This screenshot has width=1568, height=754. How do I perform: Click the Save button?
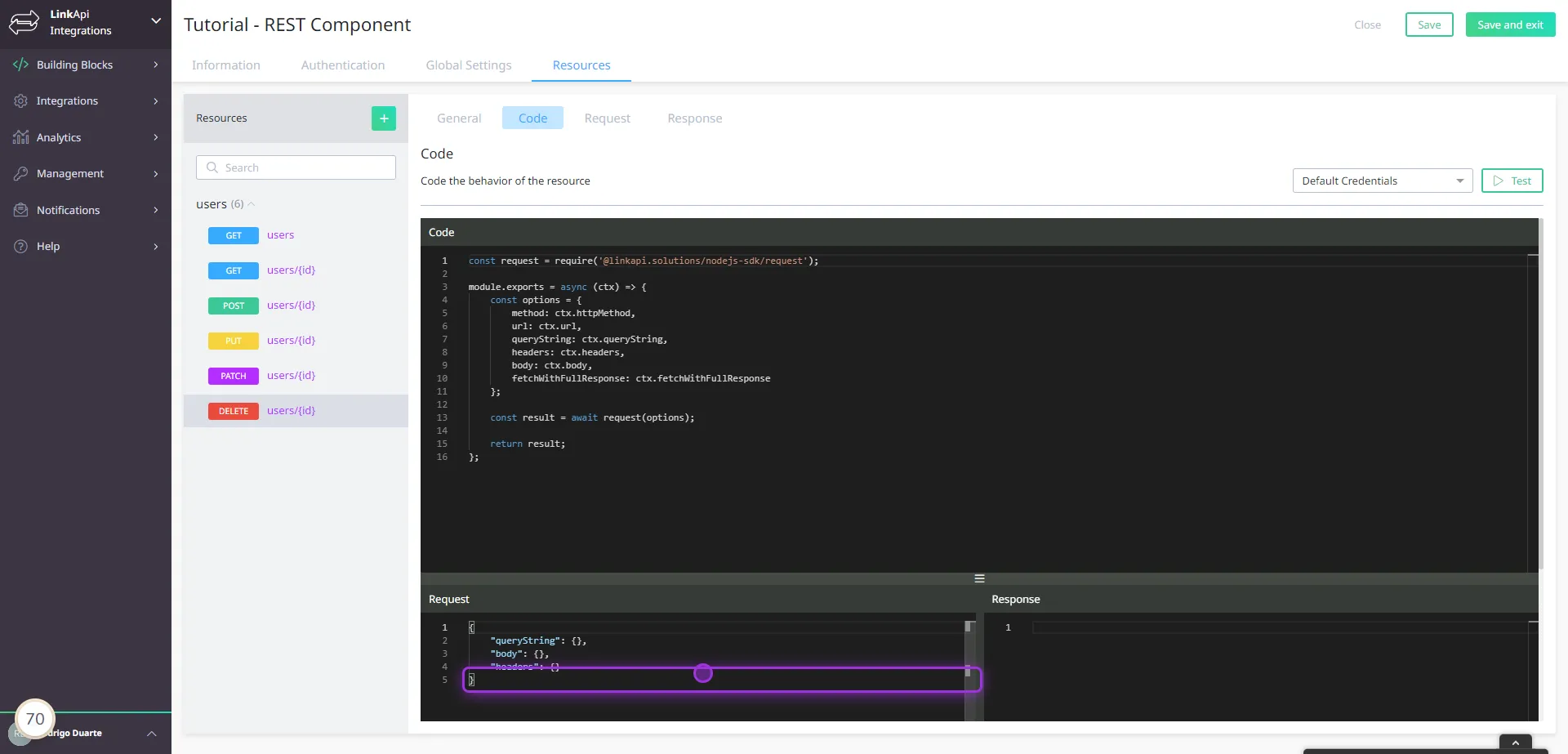[x=1429, y=25]
